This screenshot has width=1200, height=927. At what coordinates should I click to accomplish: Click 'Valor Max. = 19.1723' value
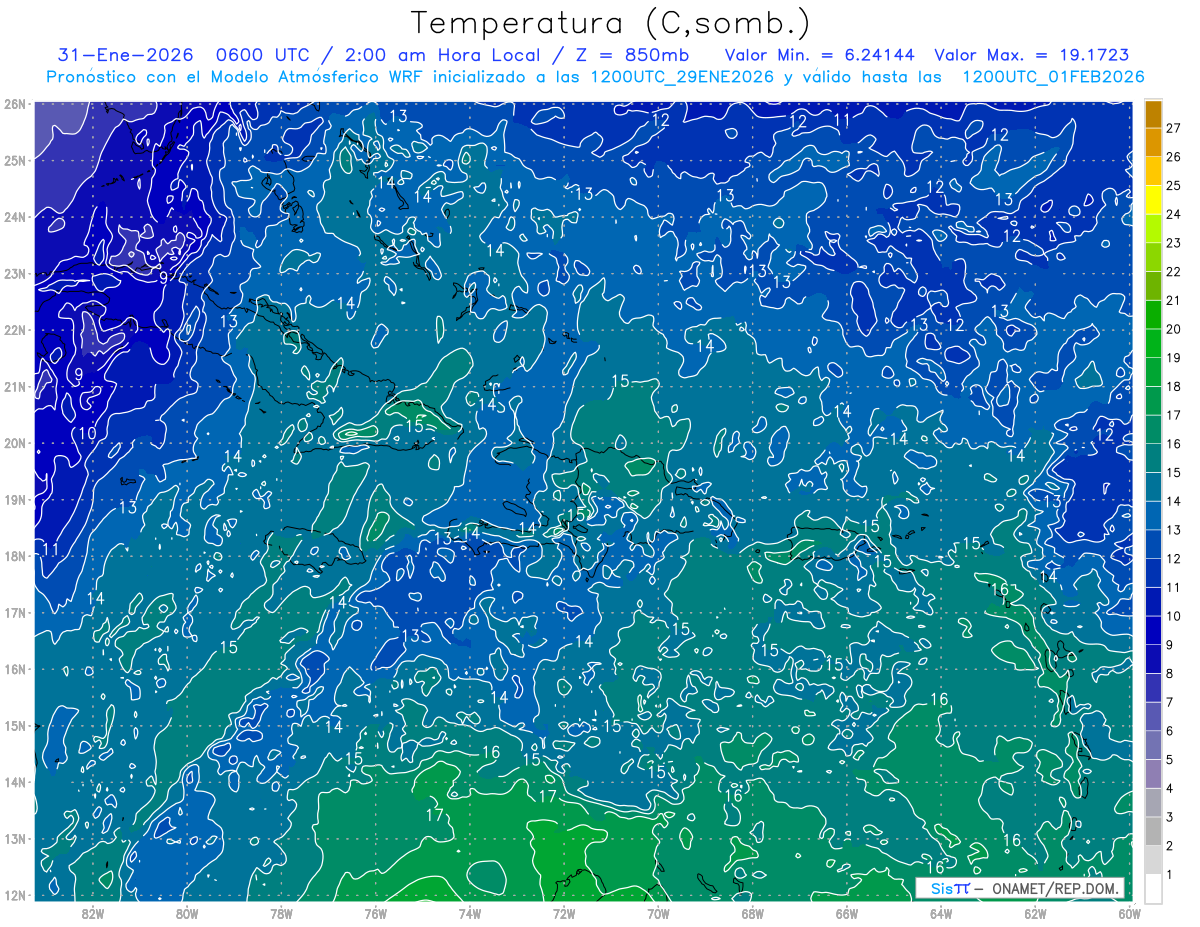(x=1032, y=56)
